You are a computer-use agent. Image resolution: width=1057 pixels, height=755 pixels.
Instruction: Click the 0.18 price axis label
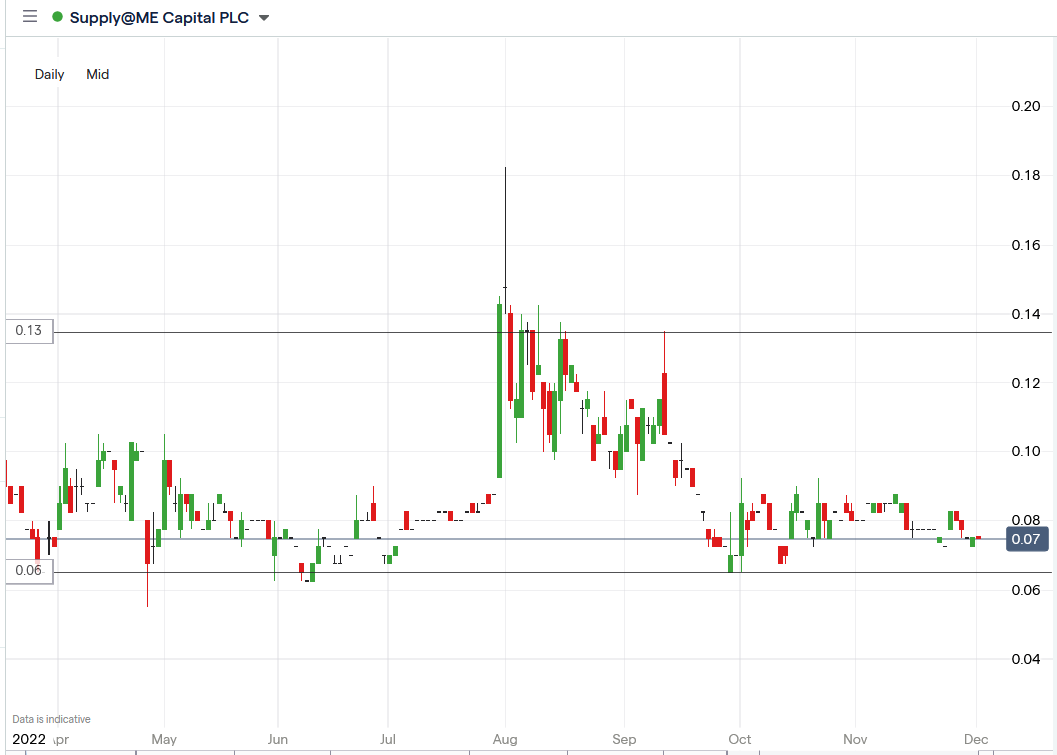tap(1026, 175)
